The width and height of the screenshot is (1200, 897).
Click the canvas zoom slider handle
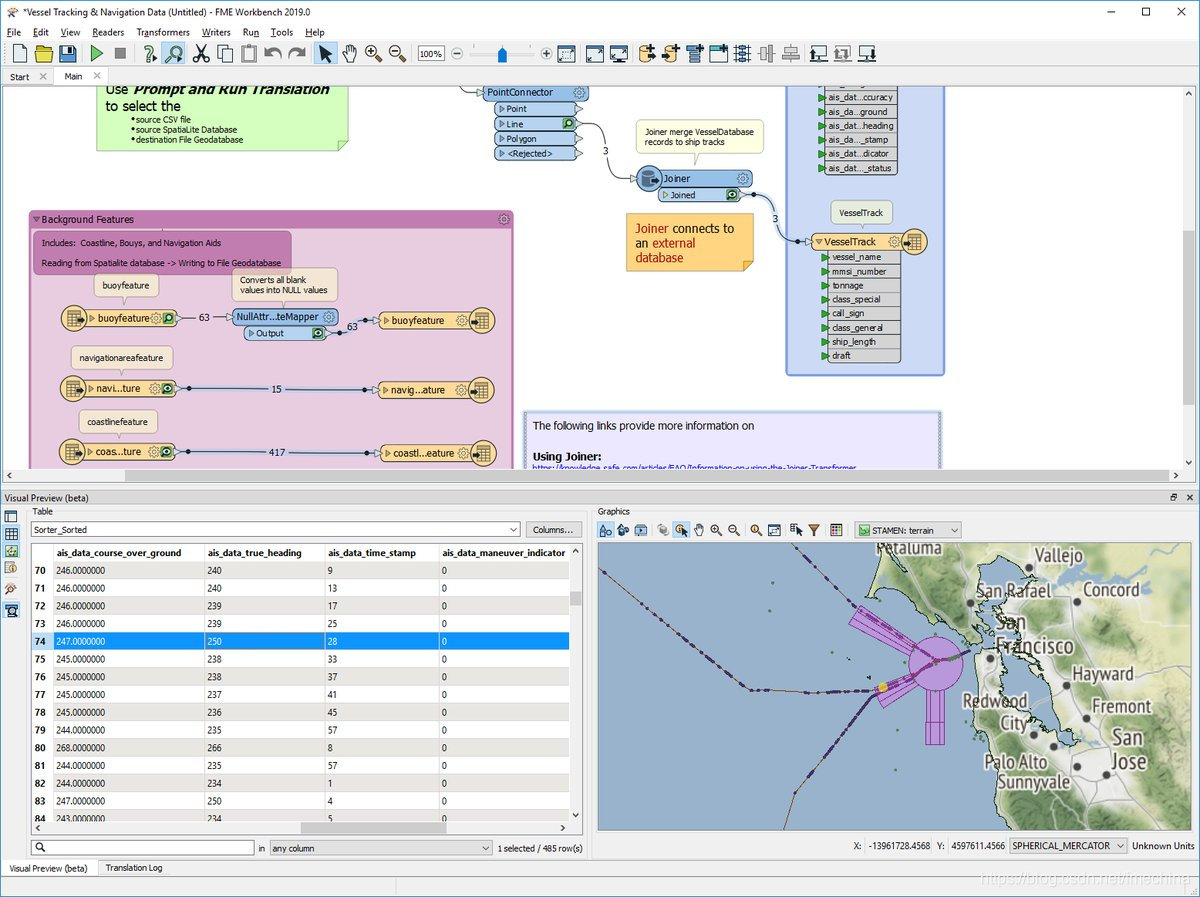(x=502, y=54)
